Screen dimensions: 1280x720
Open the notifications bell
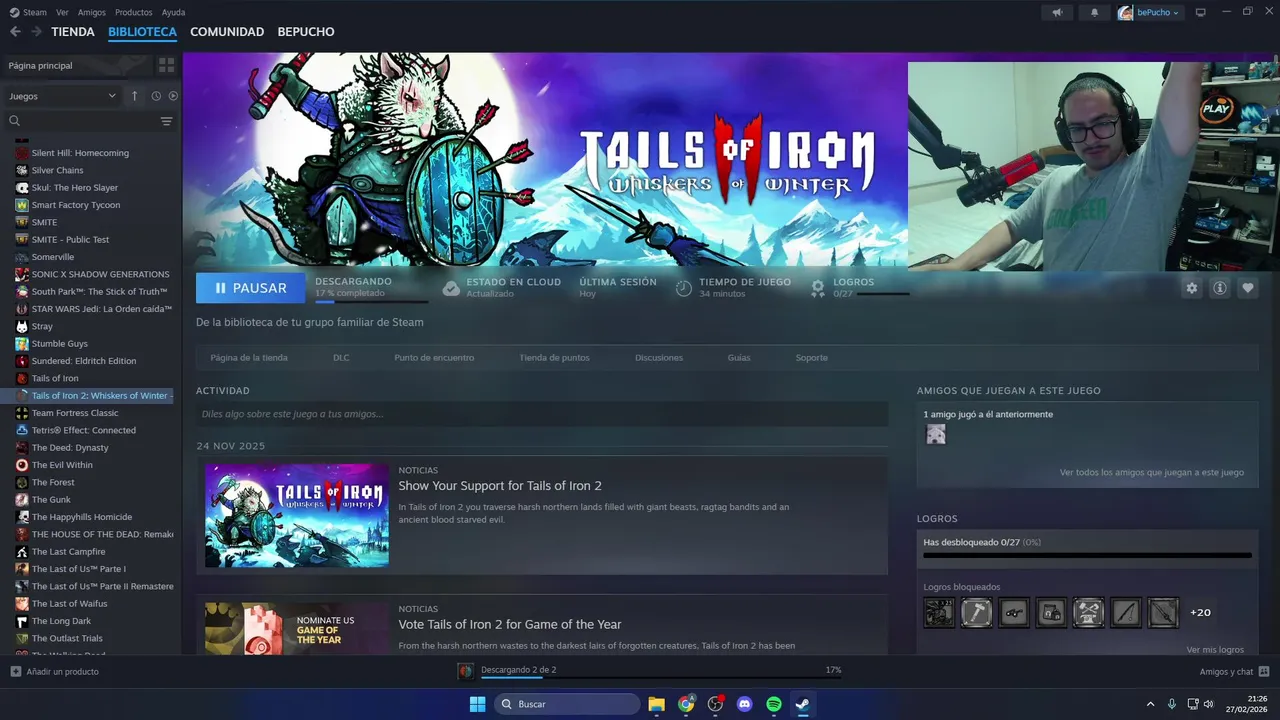click(x=1094, y=12)
